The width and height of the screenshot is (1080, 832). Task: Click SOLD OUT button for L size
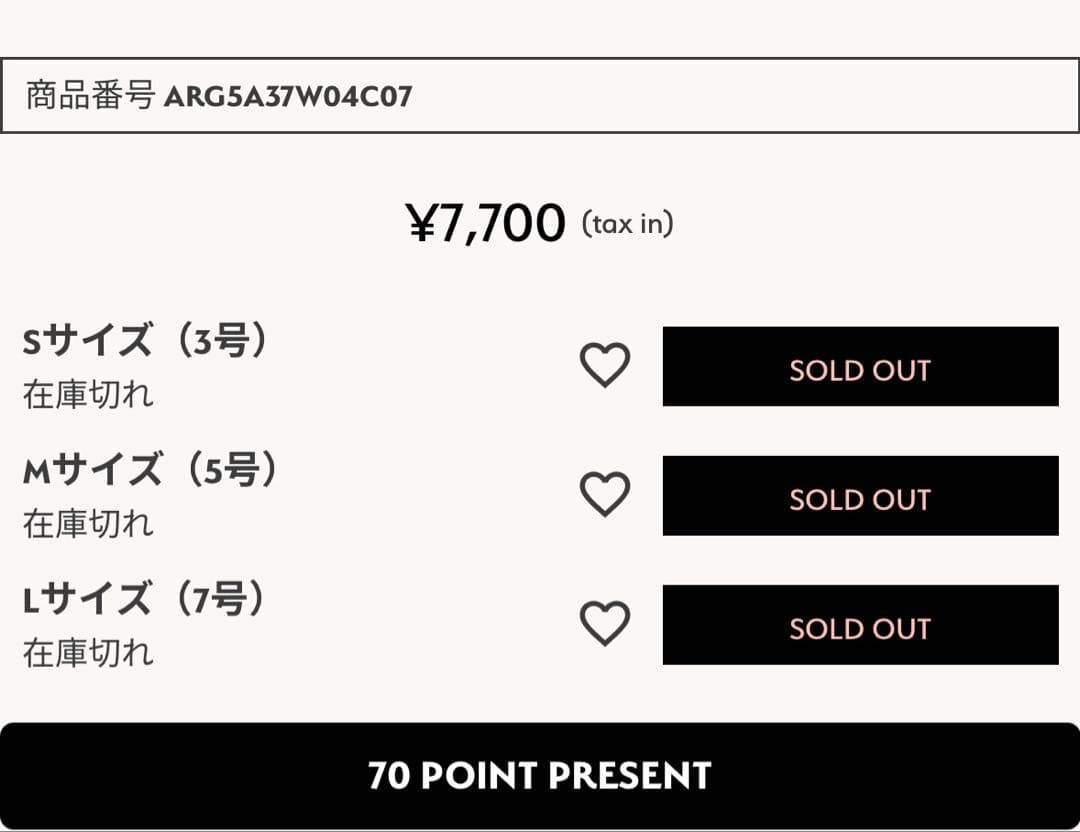[x=860, y=625]
